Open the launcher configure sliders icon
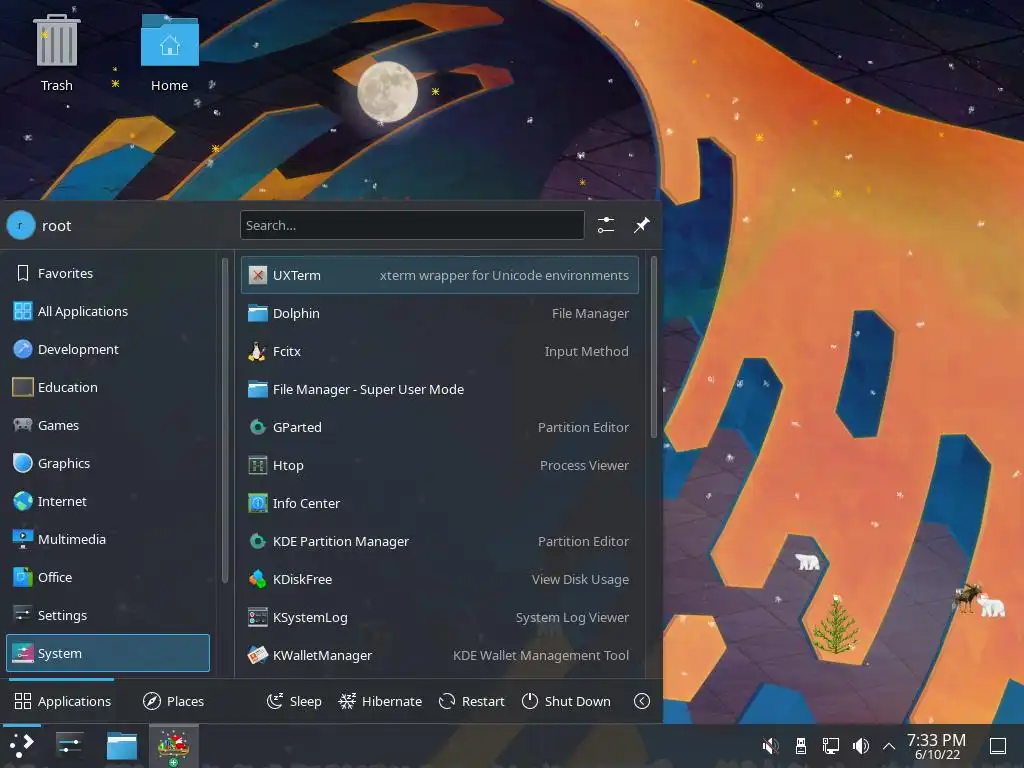Screen dimensions: 1024x768 [x=605, y=225]
